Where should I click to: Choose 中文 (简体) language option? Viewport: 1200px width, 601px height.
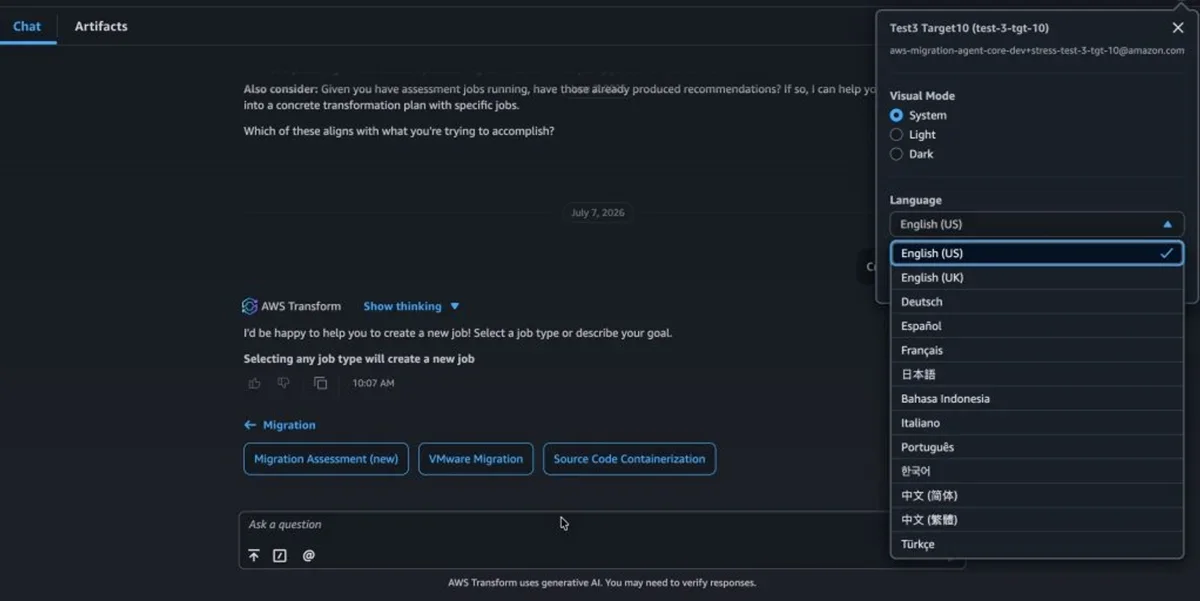[x=1037, y=496]
